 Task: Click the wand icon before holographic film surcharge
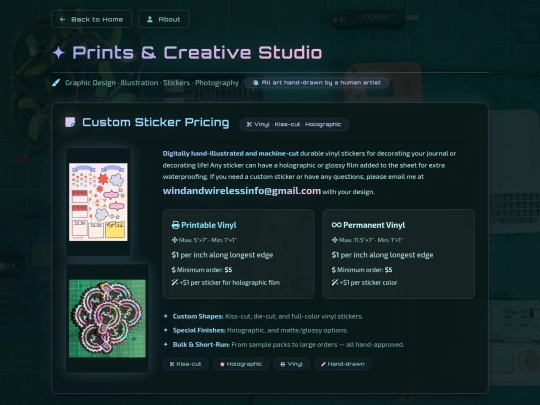coord(175,283)
